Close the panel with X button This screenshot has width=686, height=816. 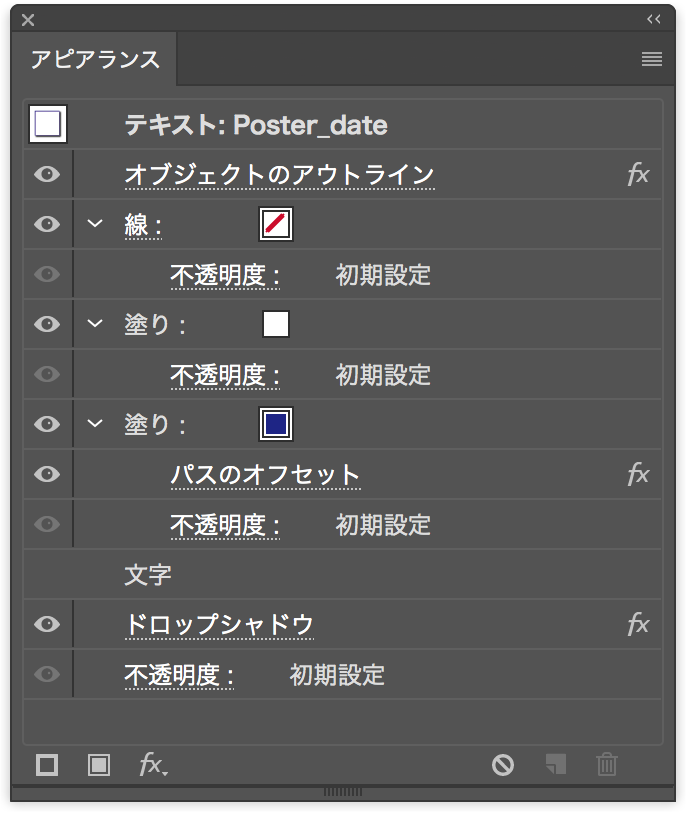(x=28, y=20)
